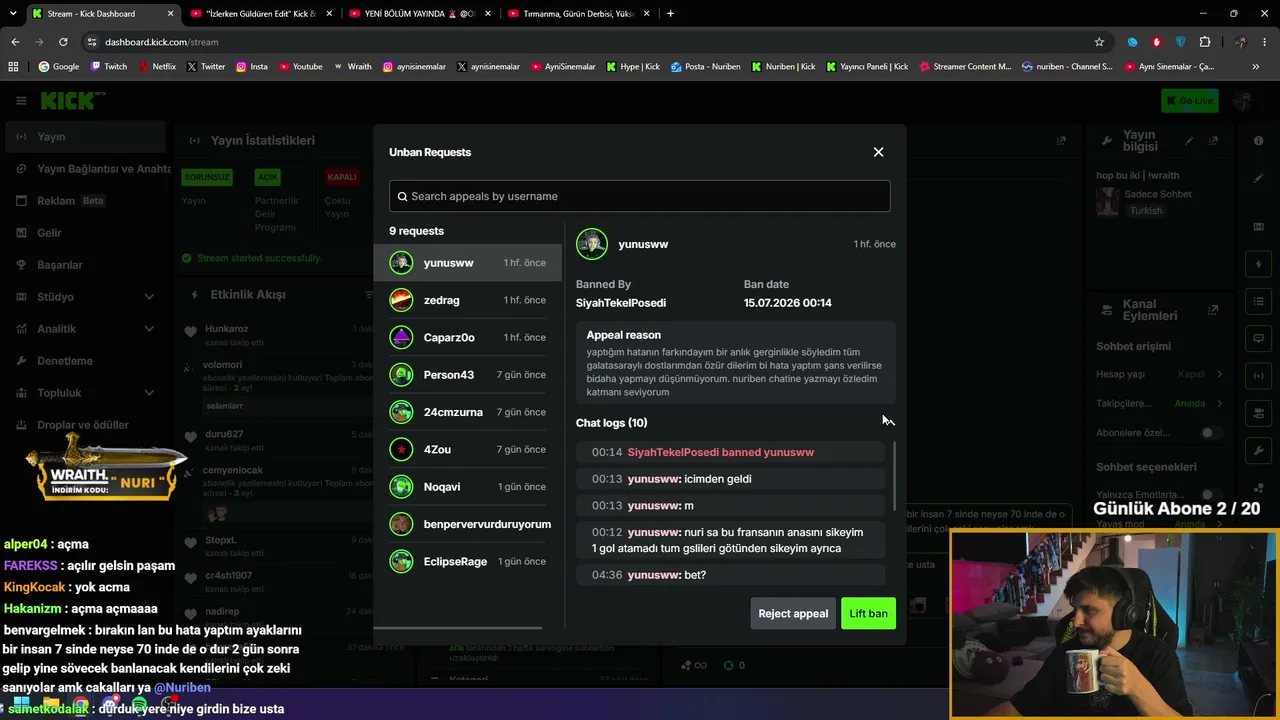This screenshot has height=720, width=1280.
Task: Switch to the "İzlerken Güldüren Edit" tab
Action: (x=262, y=14)
